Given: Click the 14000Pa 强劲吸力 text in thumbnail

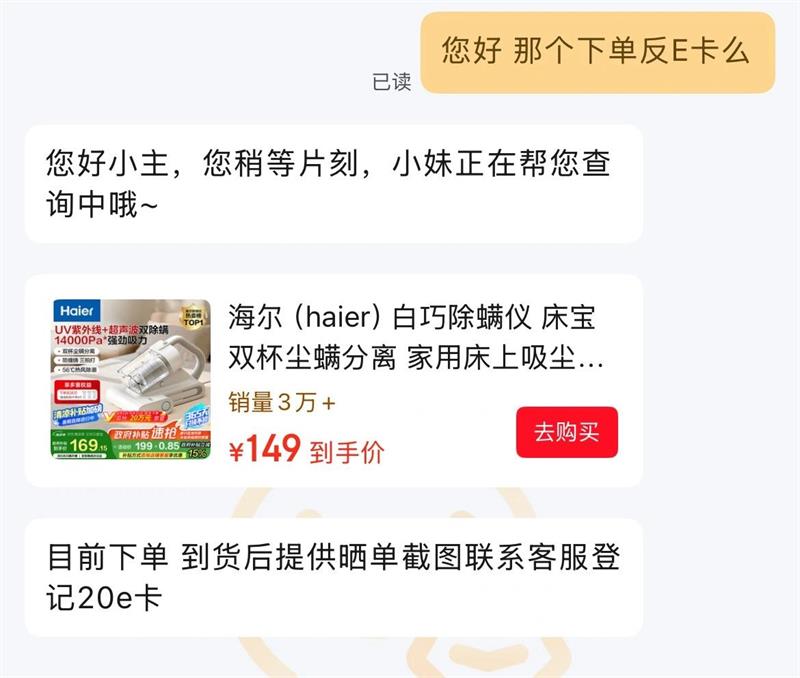Looking at the screenshot, I should pos(101,340).
